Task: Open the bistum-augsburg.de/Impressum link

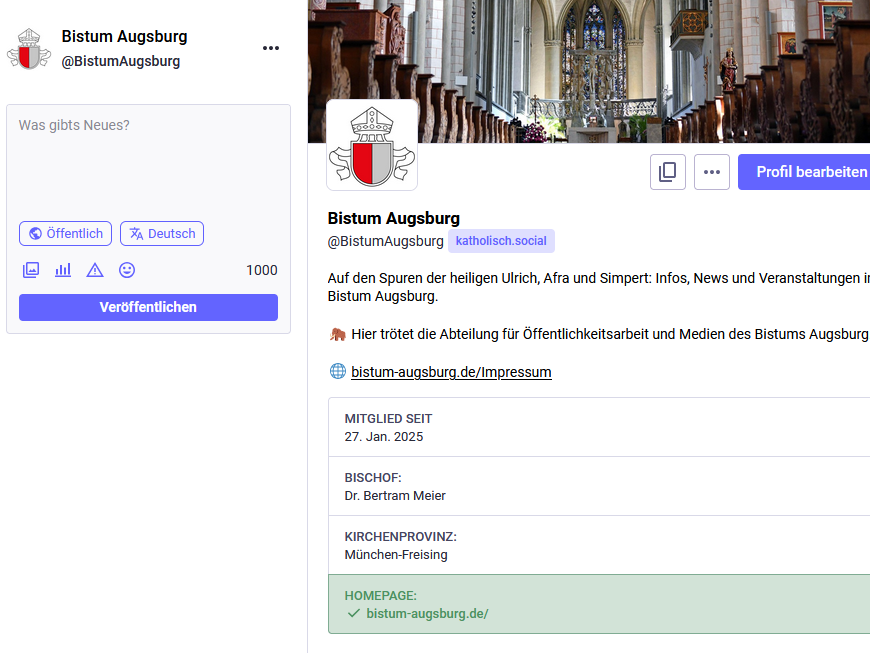Action: 451,372
